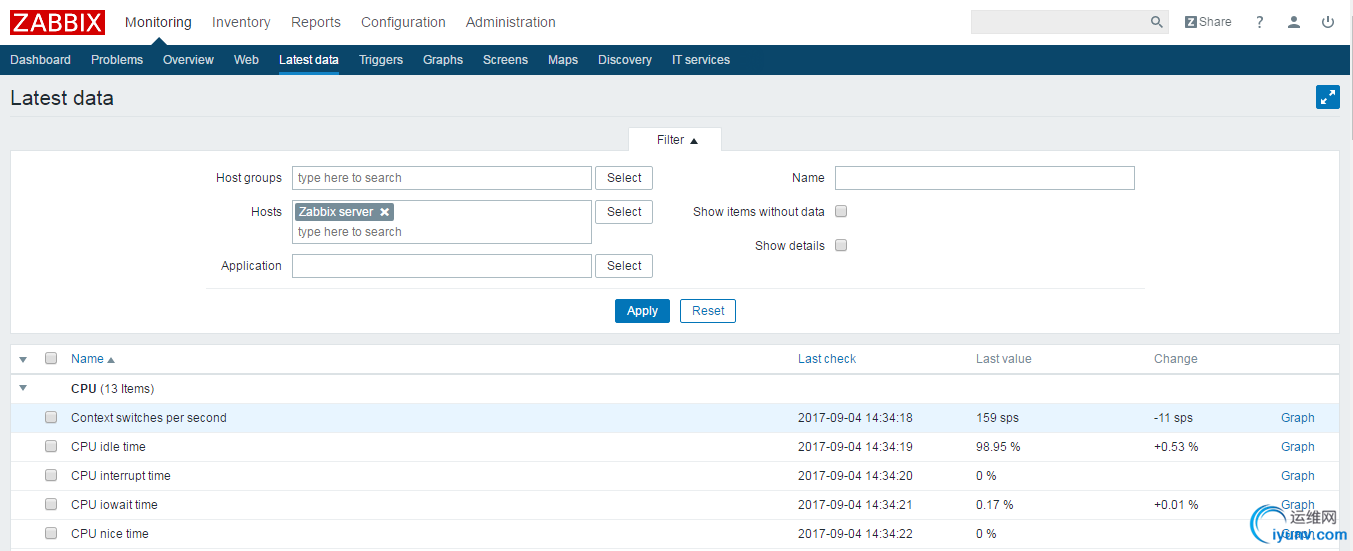This screenshot has height=551, width=1353.
Task: Open the user profile icon
Action: click(x=1294, y=22)
